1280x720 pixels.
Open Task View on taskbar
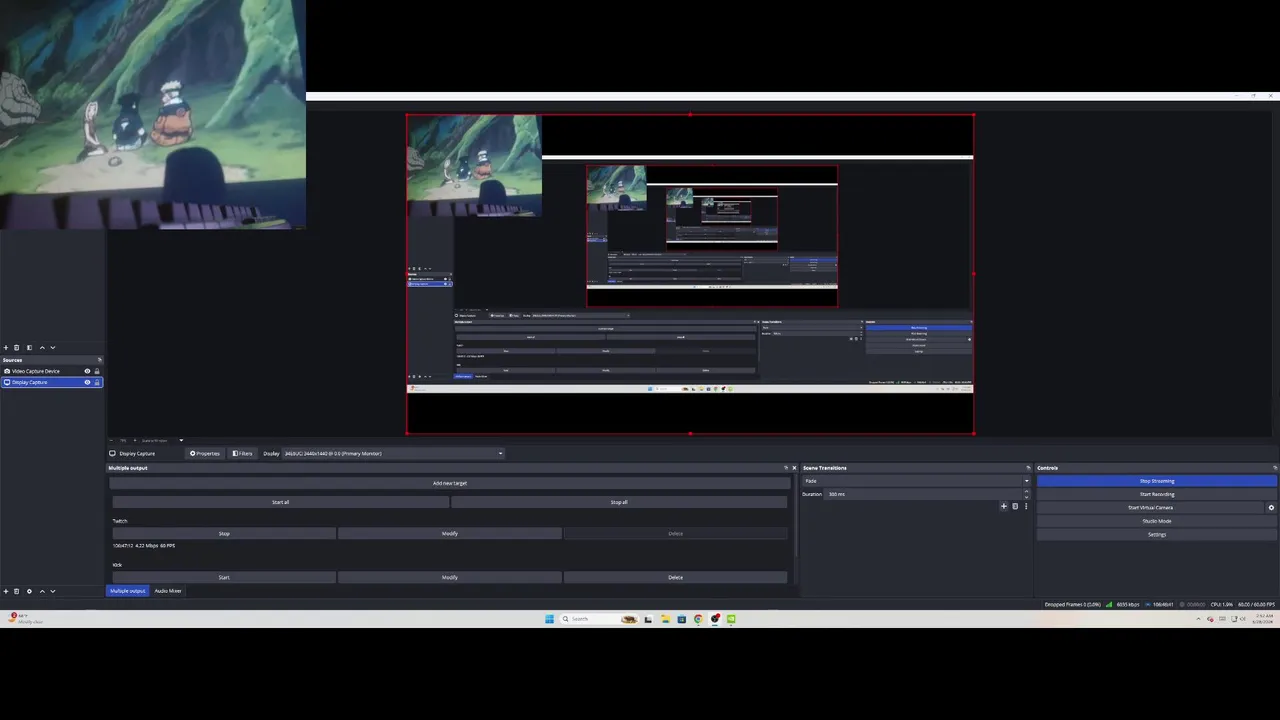(648, 619)
